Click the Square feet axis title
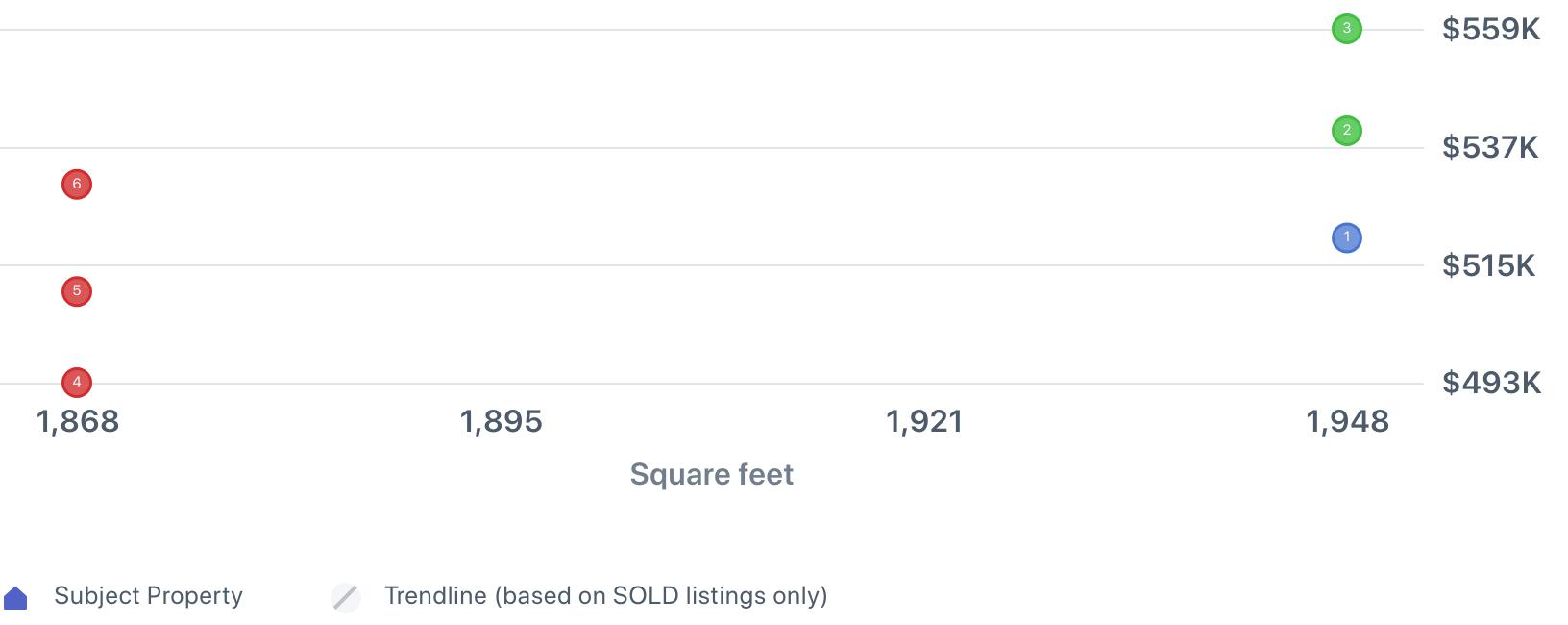Viewport: 1568px width, 625px height. (x=711, y=474)
